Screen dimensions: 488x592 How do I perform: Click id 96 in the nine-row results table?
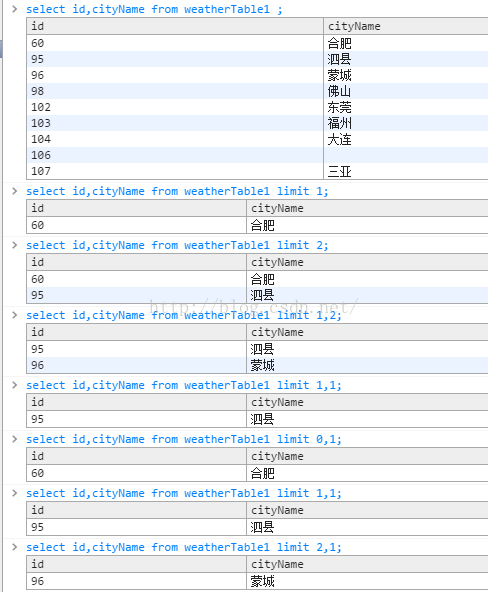pos(175,75)
